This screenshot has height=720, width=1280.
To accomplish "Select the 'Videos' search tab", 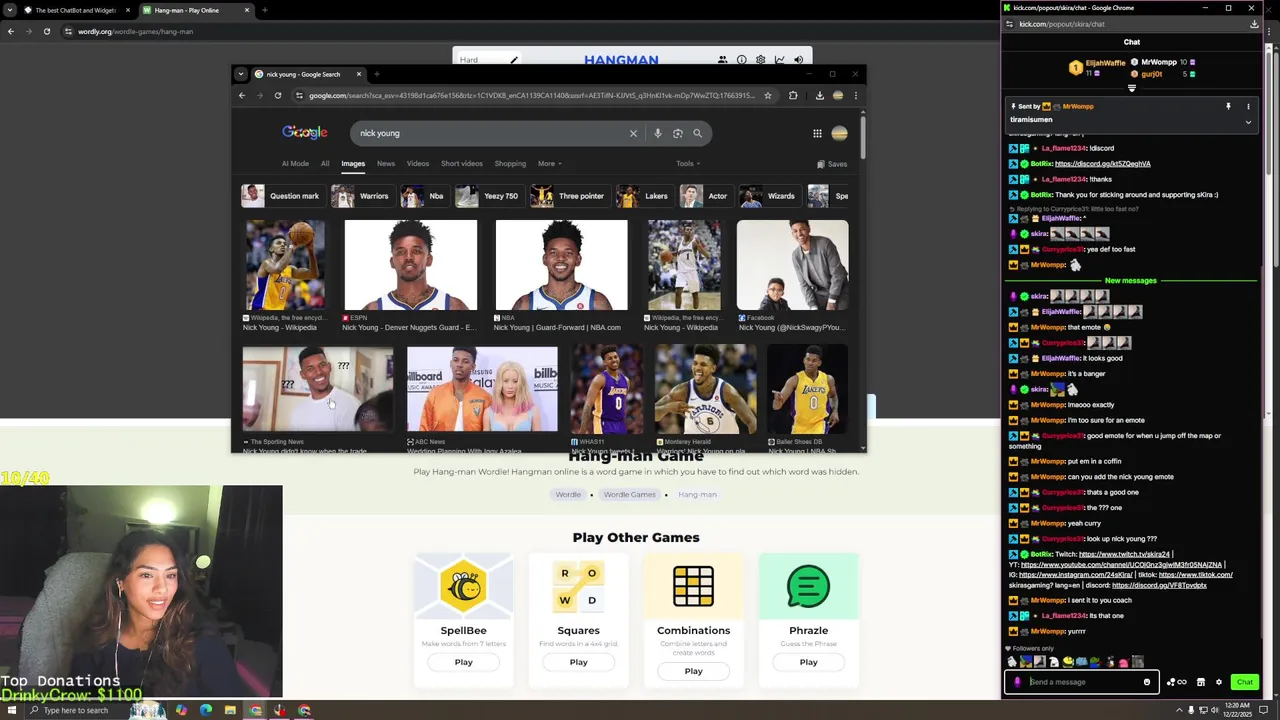I will tap(418, 164).
